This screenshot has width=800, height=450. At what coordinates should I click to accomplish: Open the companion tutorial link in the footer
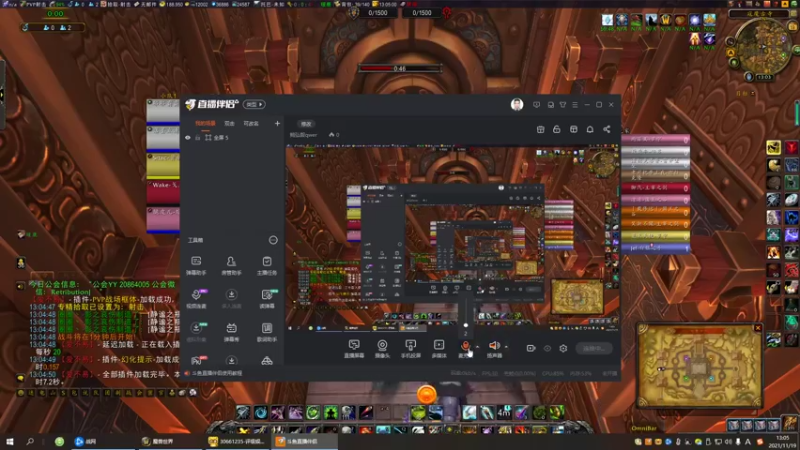click(x=214, y=373)
